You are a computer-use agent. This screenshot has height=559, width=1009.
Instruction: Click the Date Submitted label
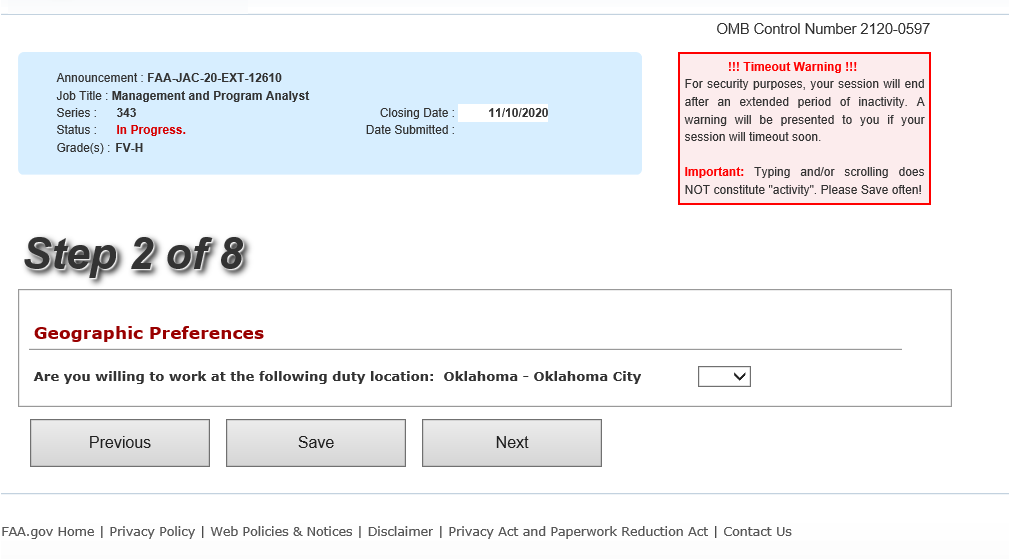pyautogui.click(x=410, y=130)
